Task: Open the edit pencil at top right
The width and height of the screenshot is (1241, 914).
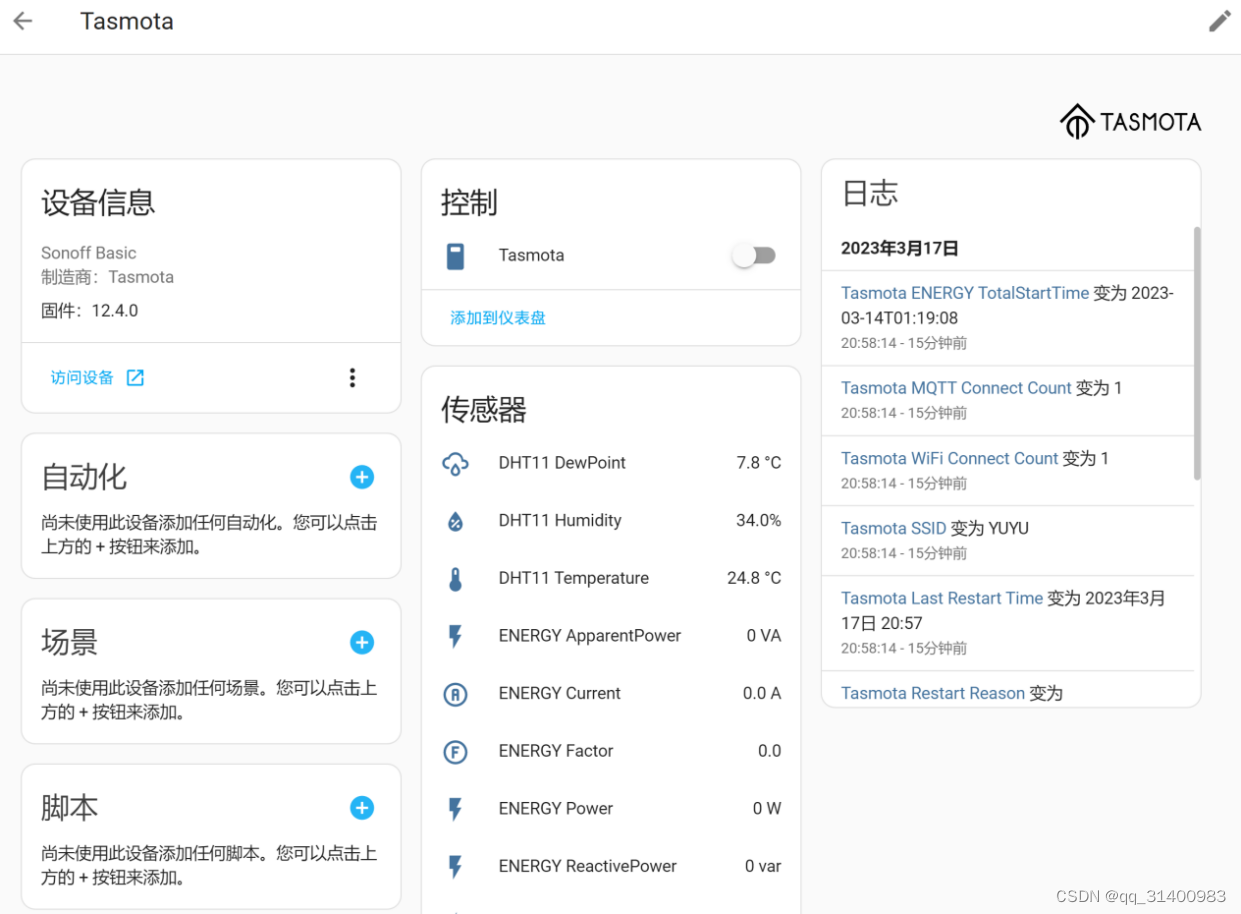Action: [x=1220, y=20]
